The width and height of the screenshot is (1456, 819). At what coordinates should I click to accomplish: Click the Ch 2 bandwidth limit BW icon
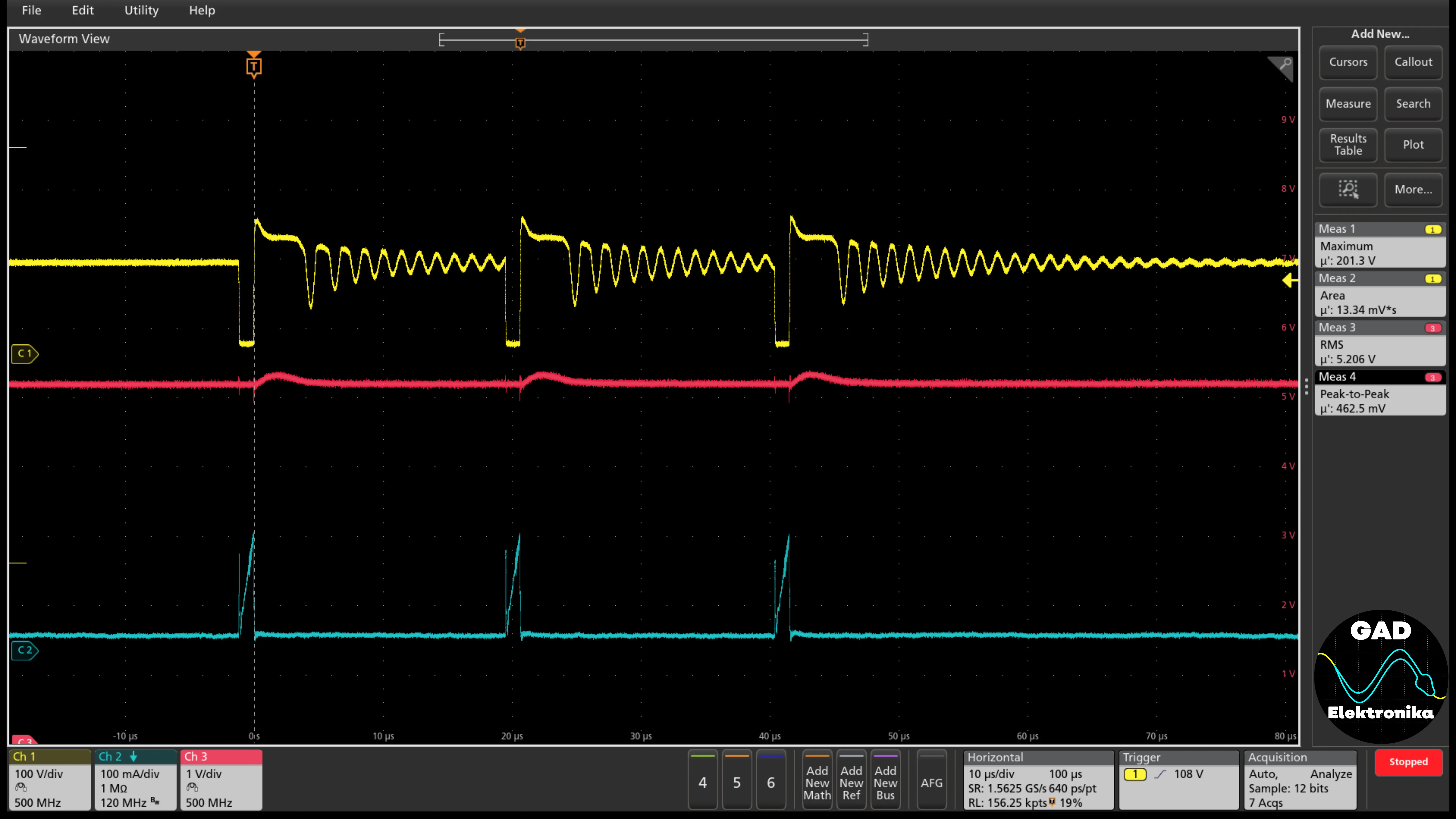[155, 801]
